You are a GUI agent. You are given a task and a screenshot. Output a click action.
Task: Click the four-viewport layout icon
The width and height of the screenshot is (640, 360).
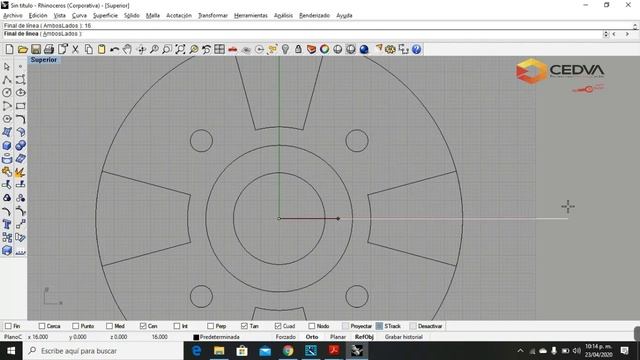[220, 49]
